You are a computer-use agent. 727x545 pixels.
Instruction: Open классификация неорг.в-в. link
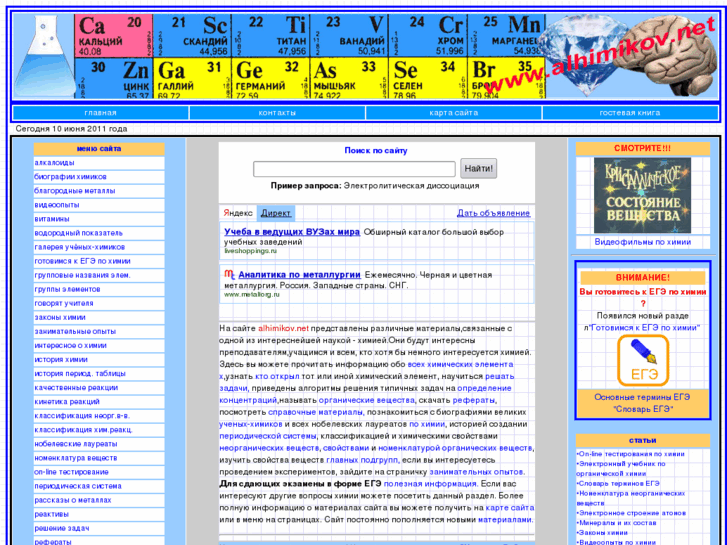coord(83,416)
